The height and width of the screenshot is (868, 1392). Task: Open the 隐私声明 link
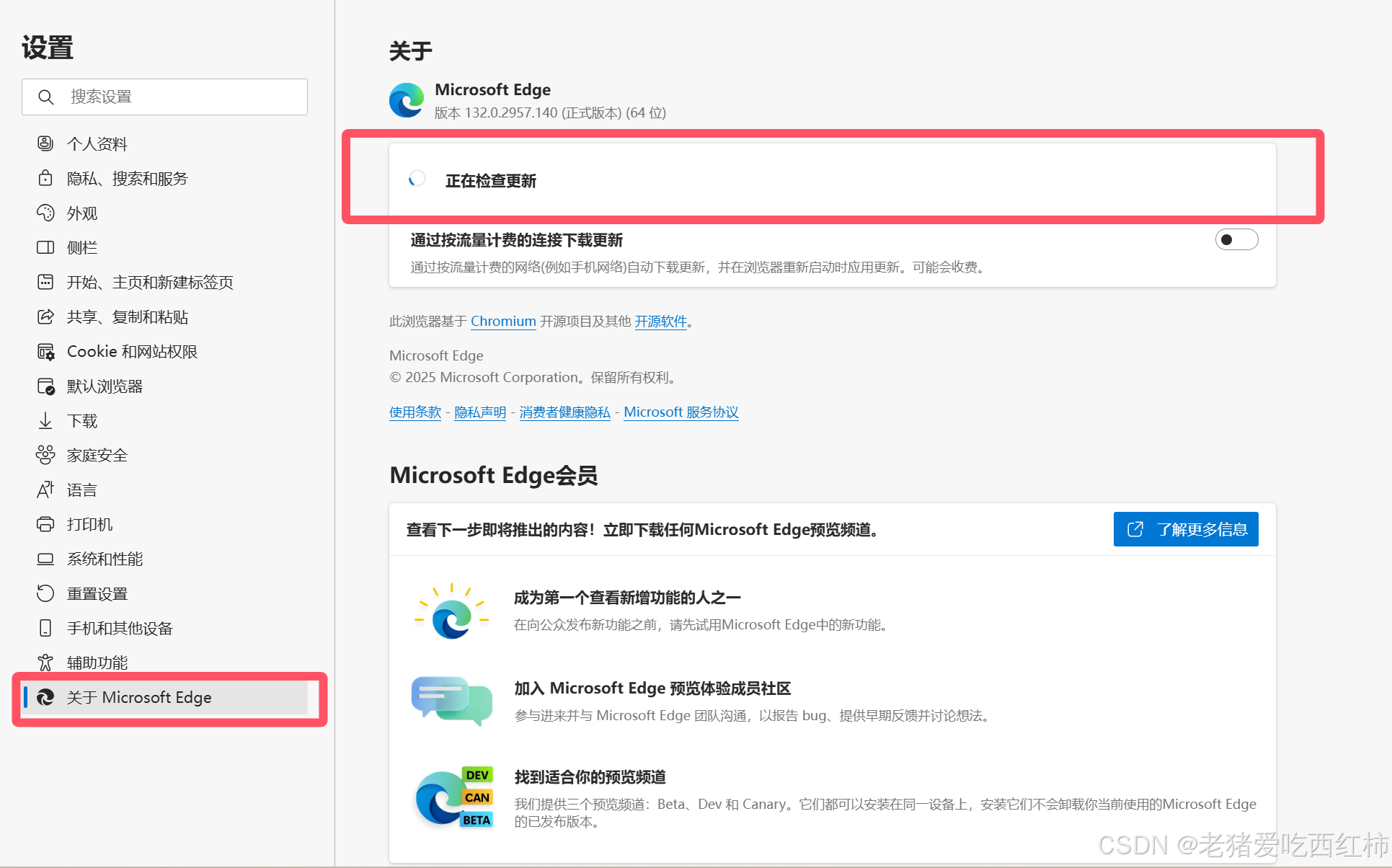(480, 412)
